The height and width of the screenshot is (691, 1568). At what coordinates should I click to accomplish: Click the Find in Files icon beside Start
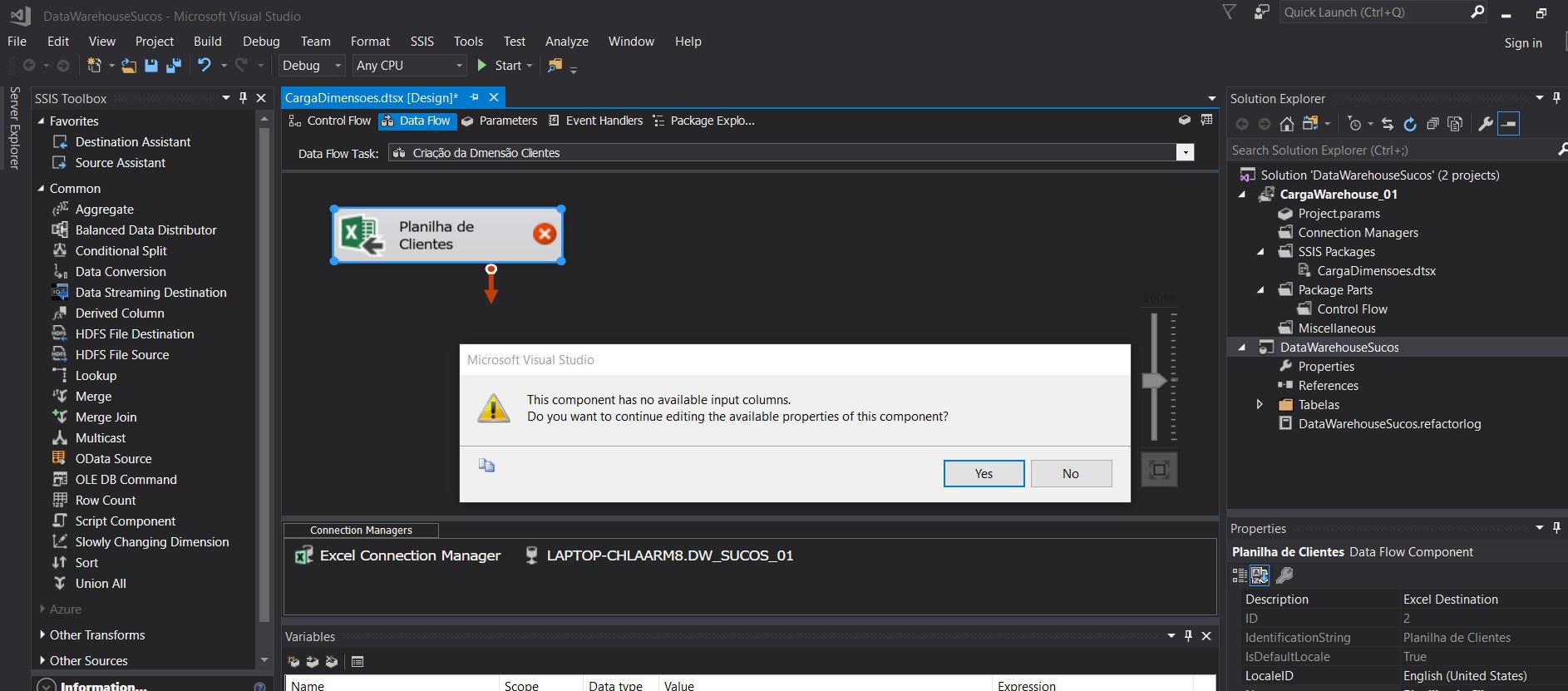(555, 65)
